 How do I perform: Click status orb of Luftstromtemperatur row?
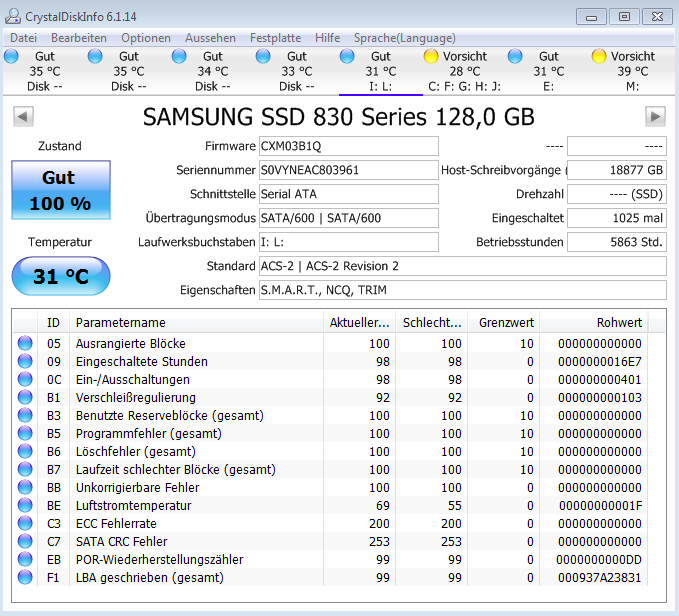point(25,505)
